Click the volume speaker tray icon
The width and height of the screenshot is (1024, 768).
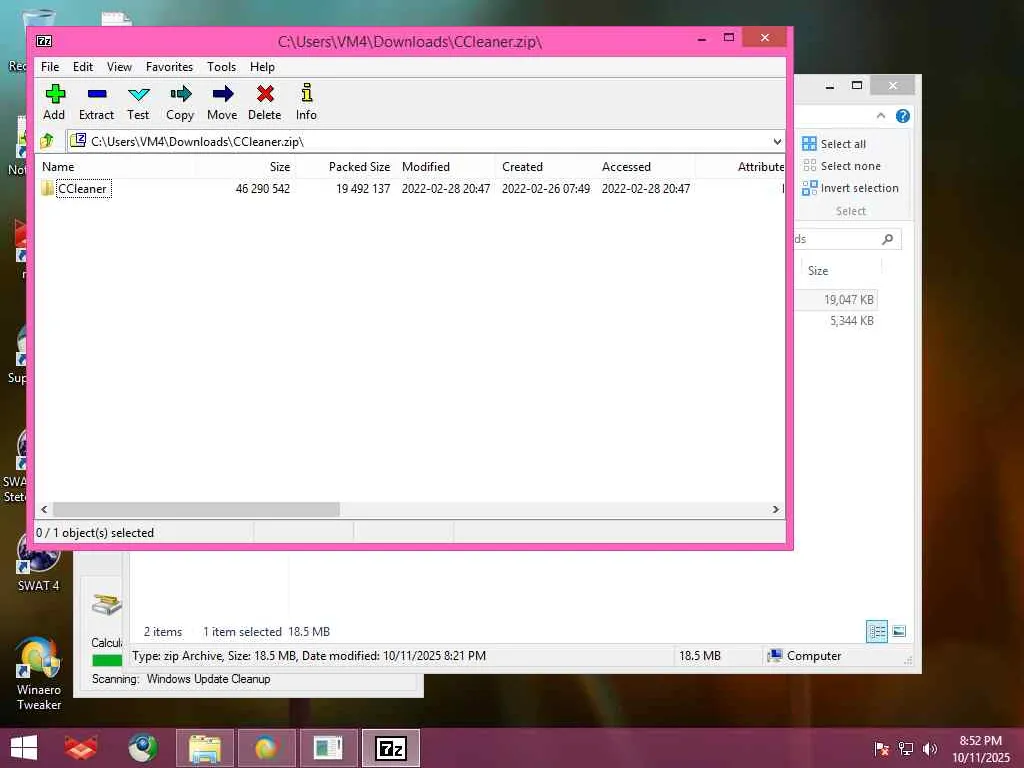[x=930, y=748]
